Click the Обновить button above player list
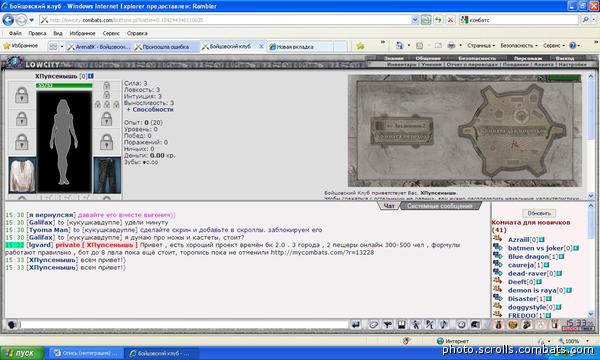Image resolution: width=600 pixels, height=360 pixels. pos(539,213)
